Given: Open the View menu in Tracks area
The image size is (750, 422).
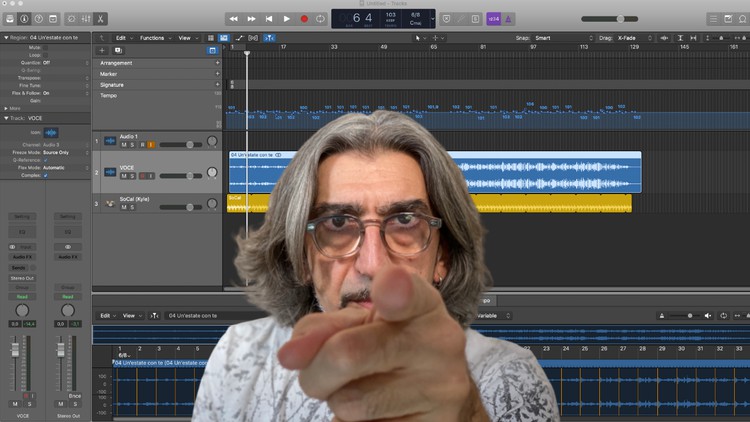Looking at the screenshot, I should tap(188, 38).
